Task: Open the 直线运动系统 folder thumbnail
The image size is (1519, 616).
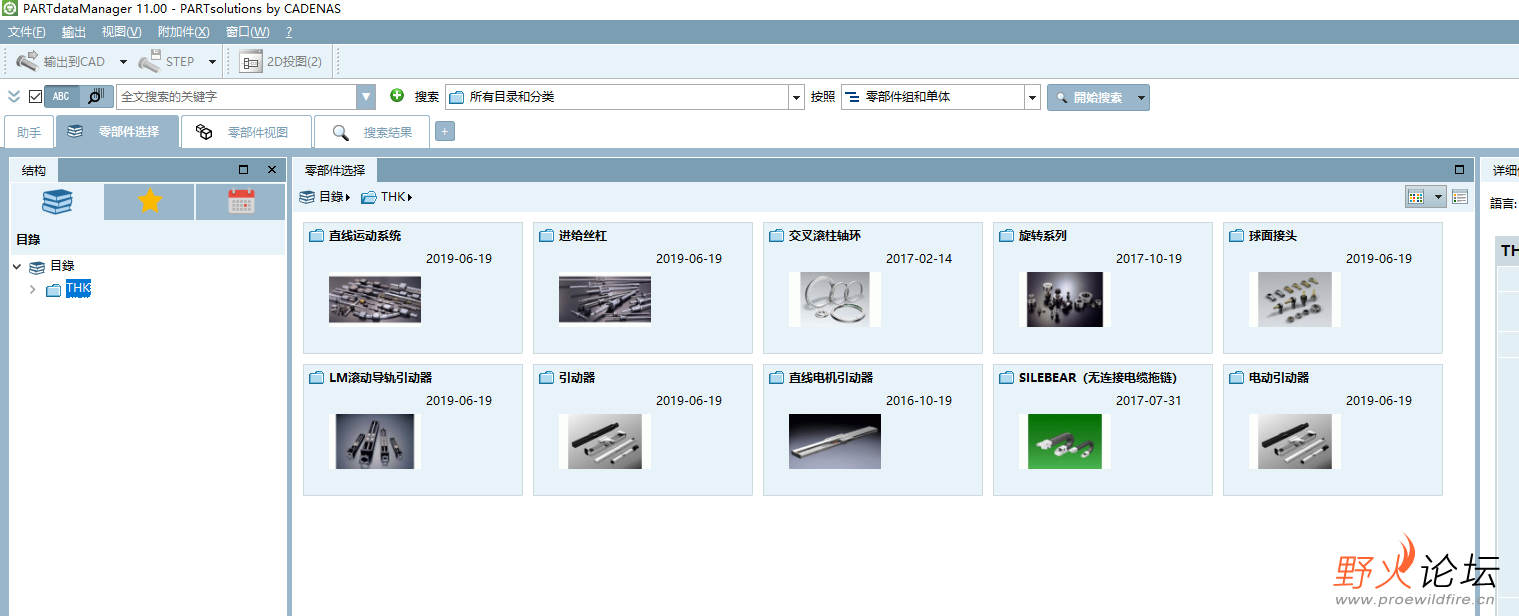Action: [375, 299]
